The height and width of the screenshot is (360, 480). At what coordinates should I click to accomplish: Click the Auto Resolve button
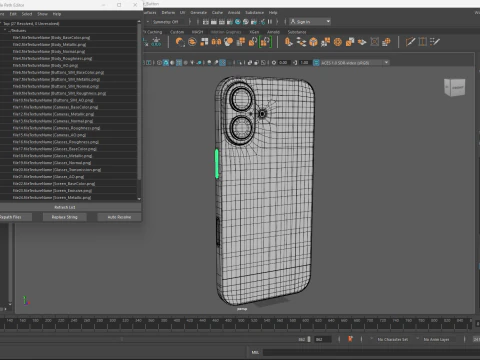[x=119, y=217]
